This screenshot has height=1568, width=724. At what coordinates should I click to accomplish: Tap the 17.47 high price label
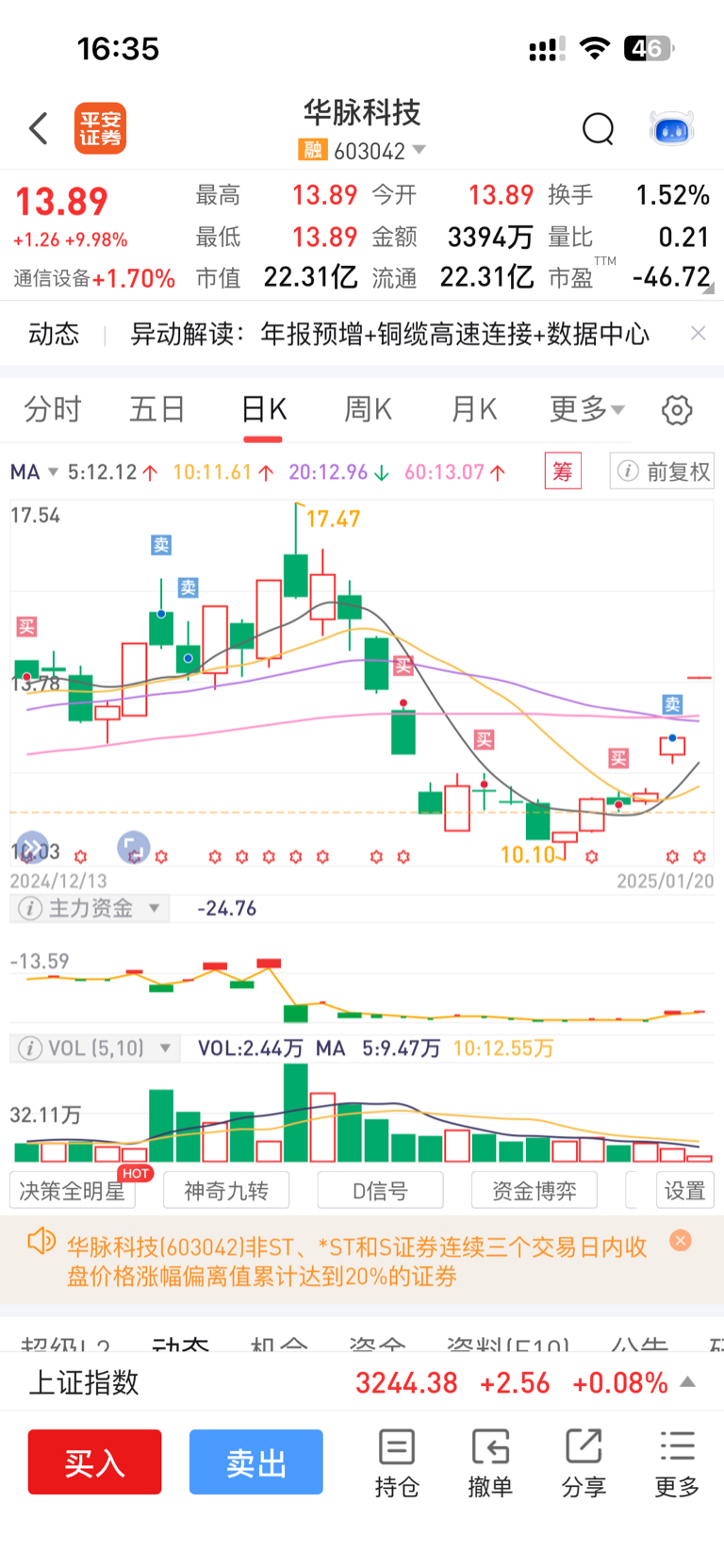[x=333, y=519]
